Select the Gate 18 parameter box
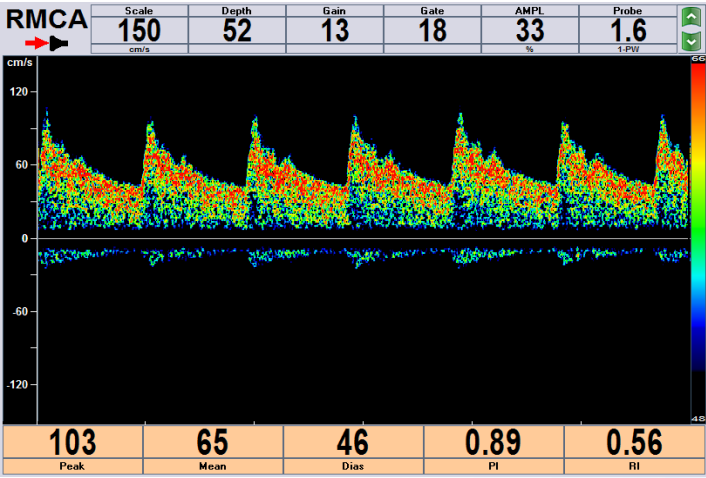This screenshot has height=478, width=706. tap(432, 28)
